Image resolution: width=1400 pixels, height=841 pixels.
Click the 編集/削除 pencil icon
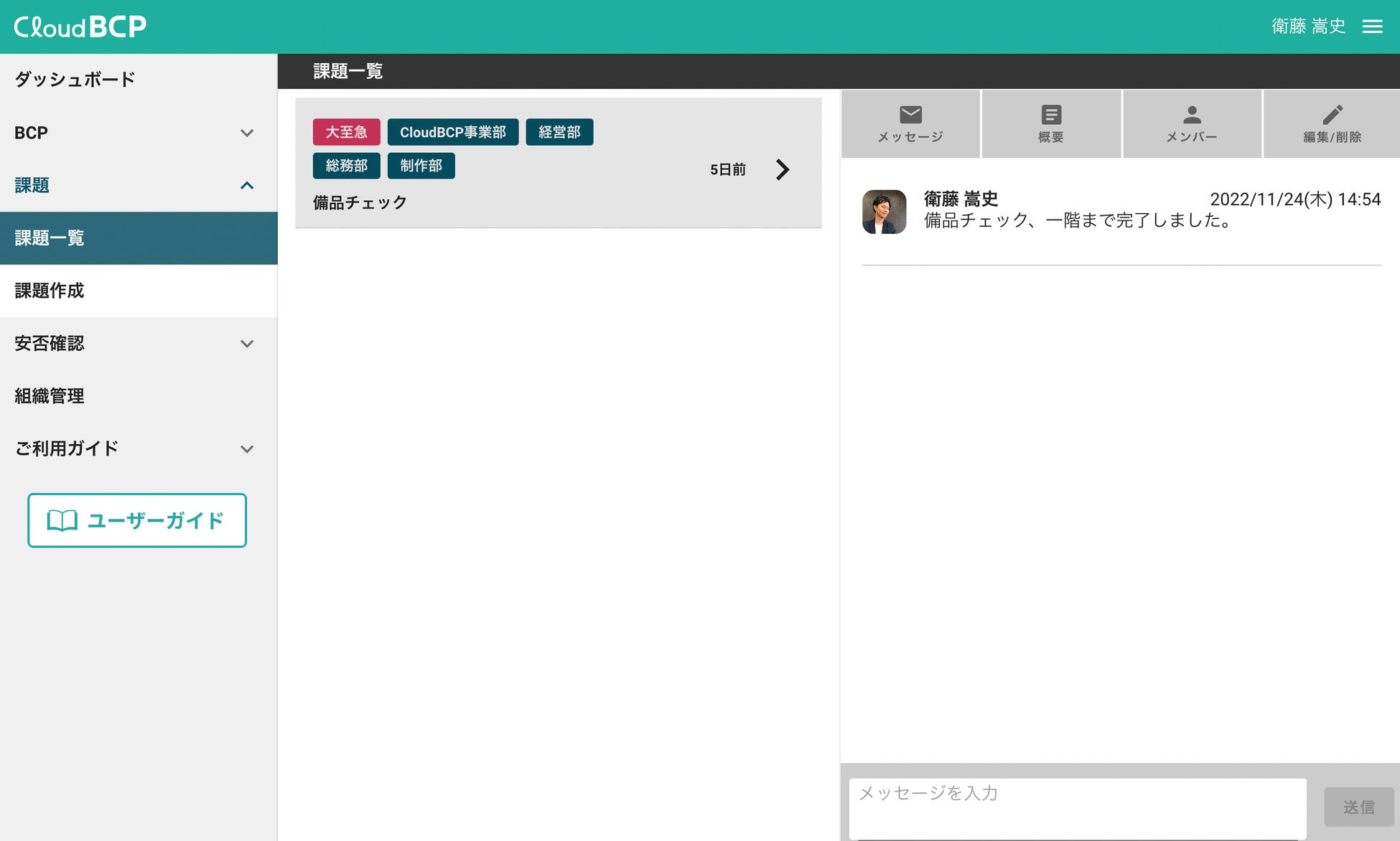tap(1333, 115)
